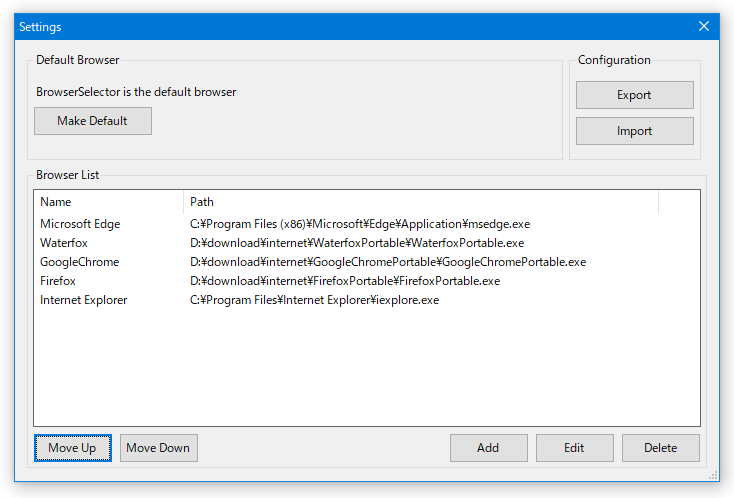Delete the selected browser
This screenshot has height=498, width=734.
(661, 448)
